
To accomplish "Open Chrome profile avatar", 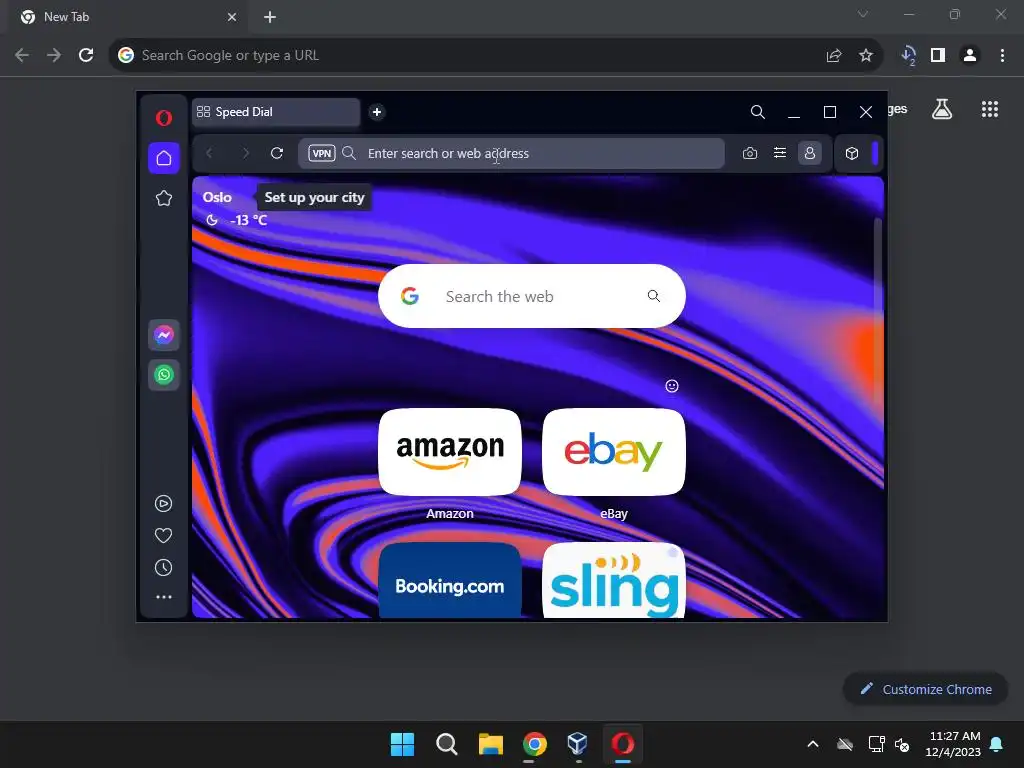I will [x=970, y=56].
